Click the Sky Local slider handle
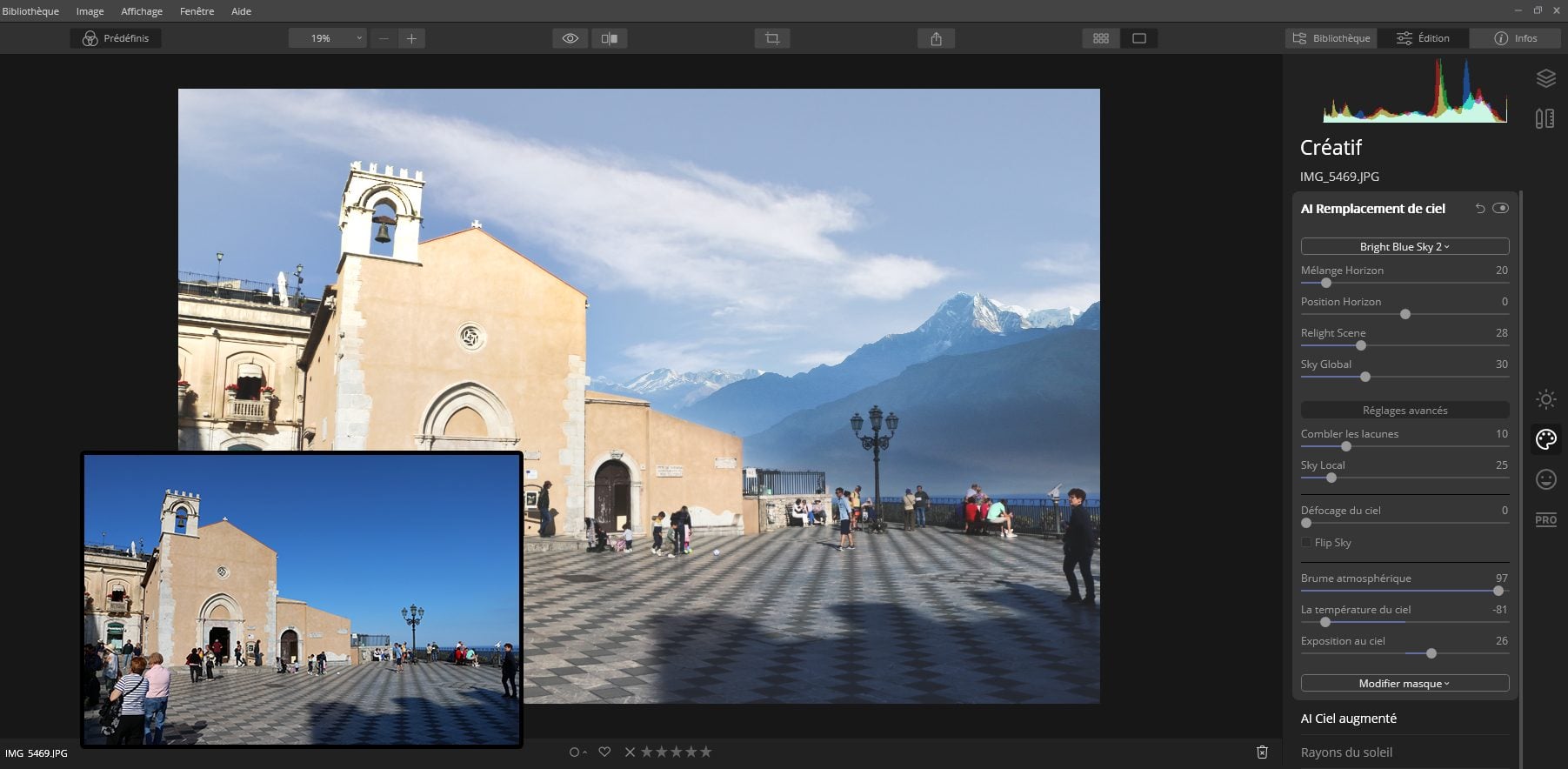Viewport: 1568px width, 769px height. [x=1331, y=478]
